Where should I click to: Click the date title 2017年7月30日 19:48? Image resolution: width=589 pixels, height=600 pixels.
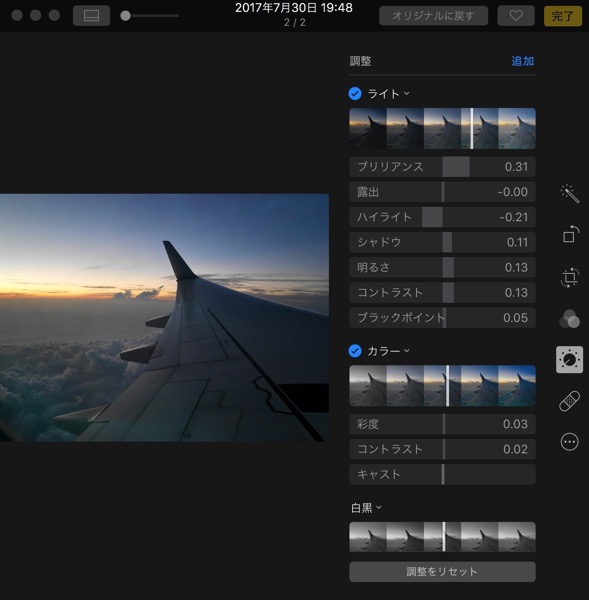(294, 8)
